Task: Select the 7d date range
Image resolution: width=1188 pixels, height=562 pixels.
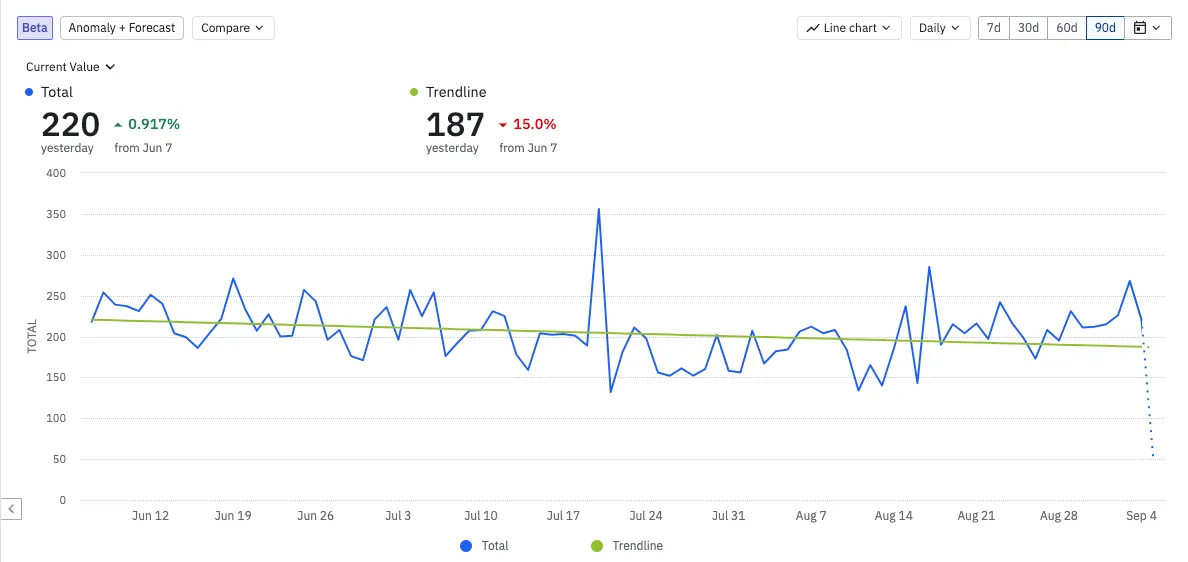Action: [x=994, y=28]
